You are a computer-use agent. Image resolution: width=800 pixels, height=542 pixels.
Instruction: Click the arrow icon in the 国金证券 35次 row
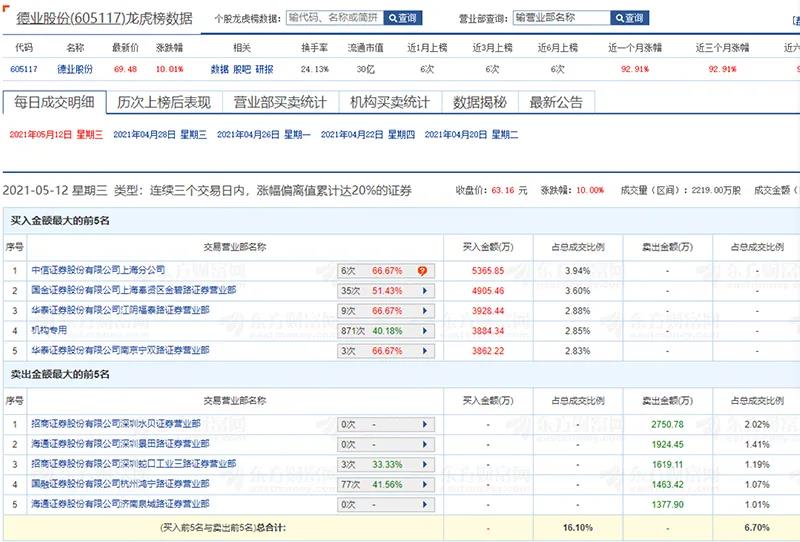coord(424,290)
